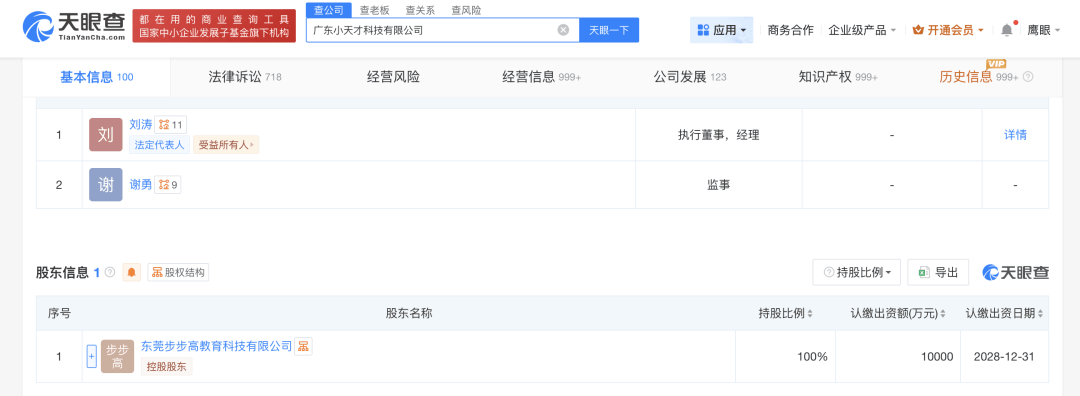The height and width of the screenshot is (396, 1080).
Task: Open 开通会员 membership dropdown
Action: point(948,30)
